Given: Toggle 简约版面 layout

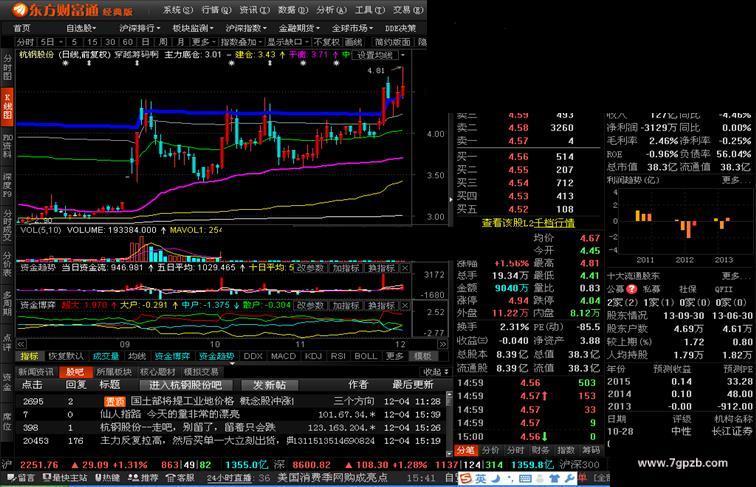Looking at the screenshot, I should pos(392,42).
